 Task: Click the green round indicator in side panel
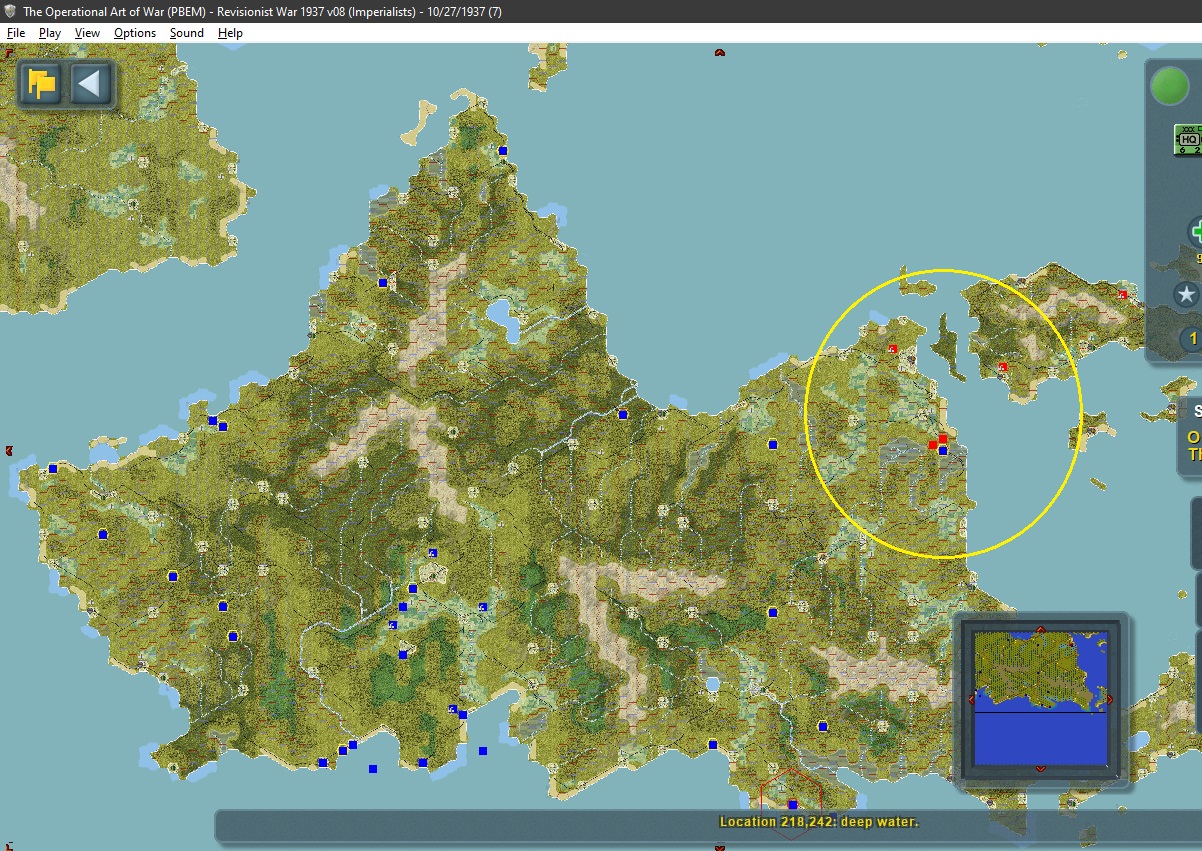click(x=1169, y=86)
